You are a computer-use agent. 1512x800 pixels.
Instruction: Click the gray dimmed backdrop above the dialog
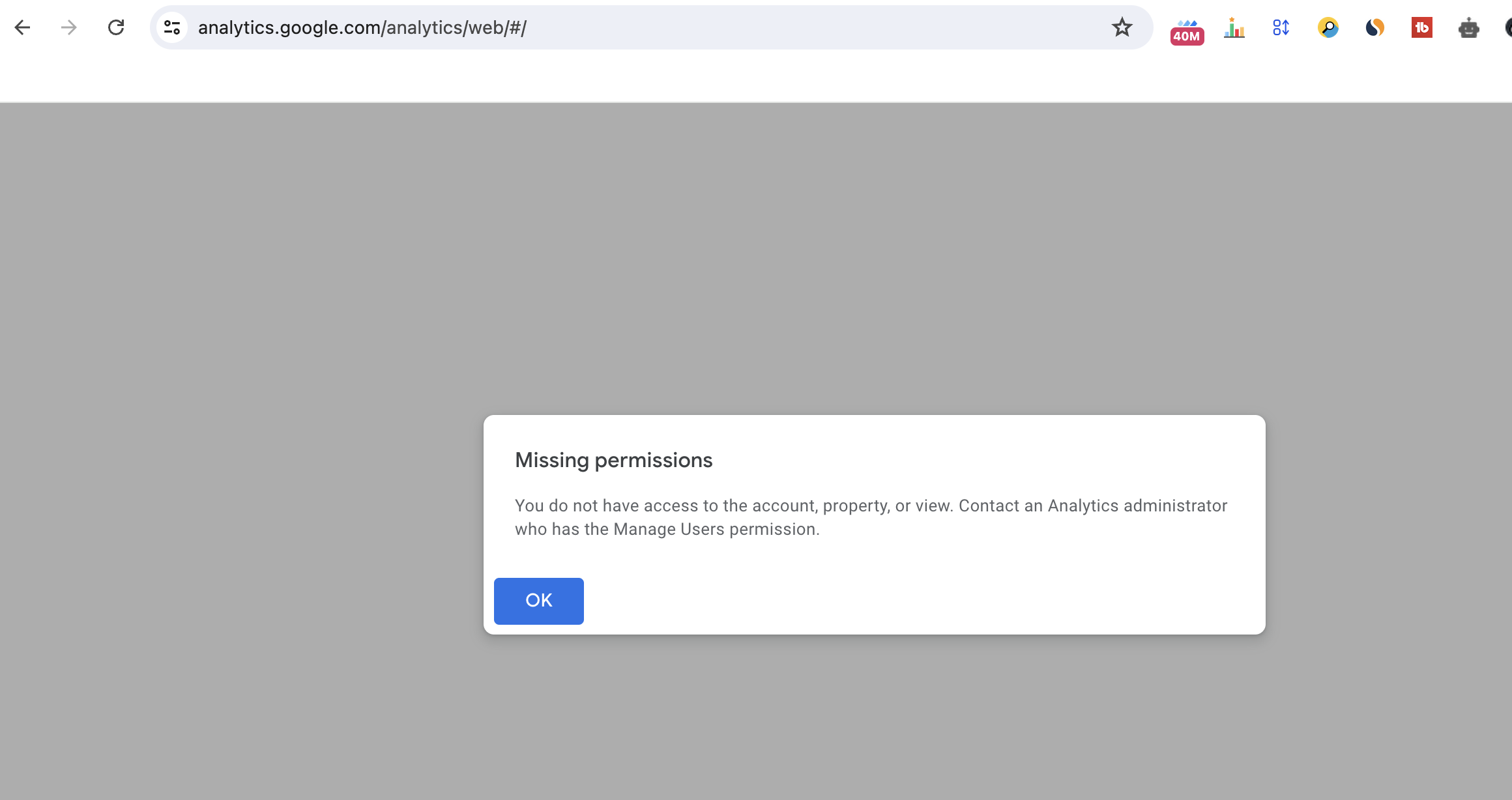click(756, 261)
